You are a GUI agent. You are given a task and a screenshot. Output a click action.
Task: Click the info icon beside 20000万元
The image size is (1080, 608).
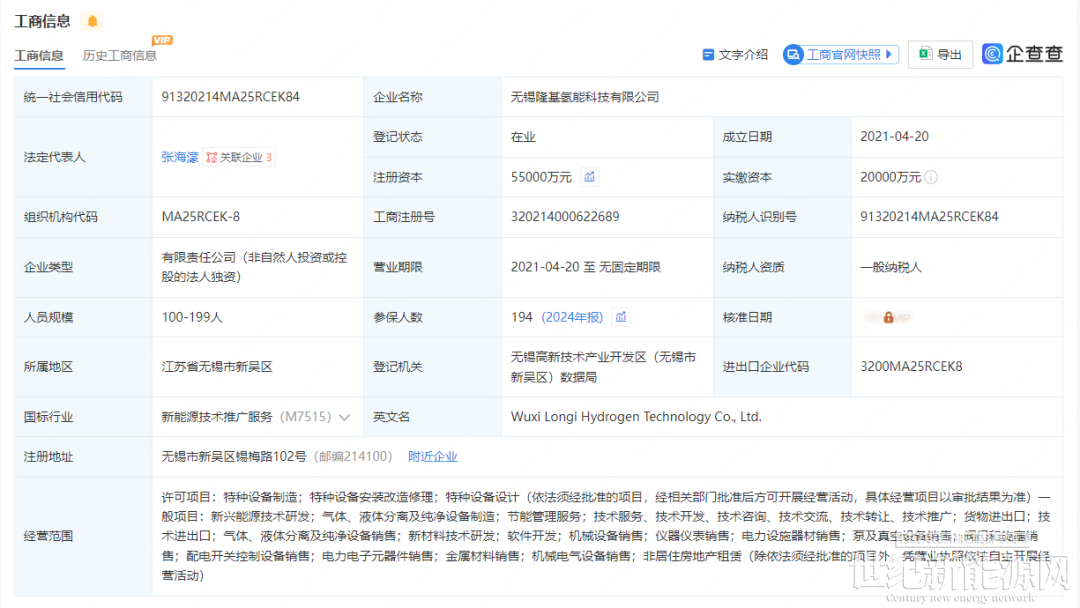931,177
